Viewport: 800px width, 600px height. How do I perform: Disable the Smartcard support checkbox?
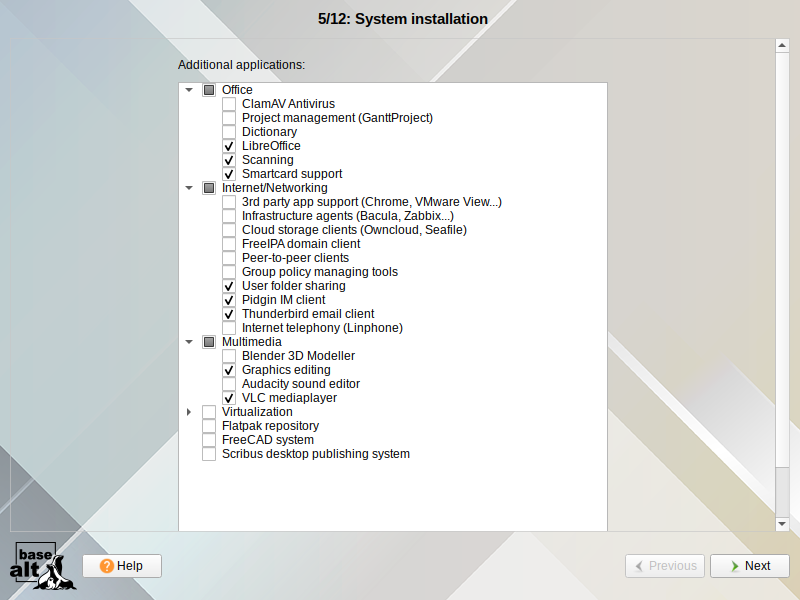(x=229, y=174)
